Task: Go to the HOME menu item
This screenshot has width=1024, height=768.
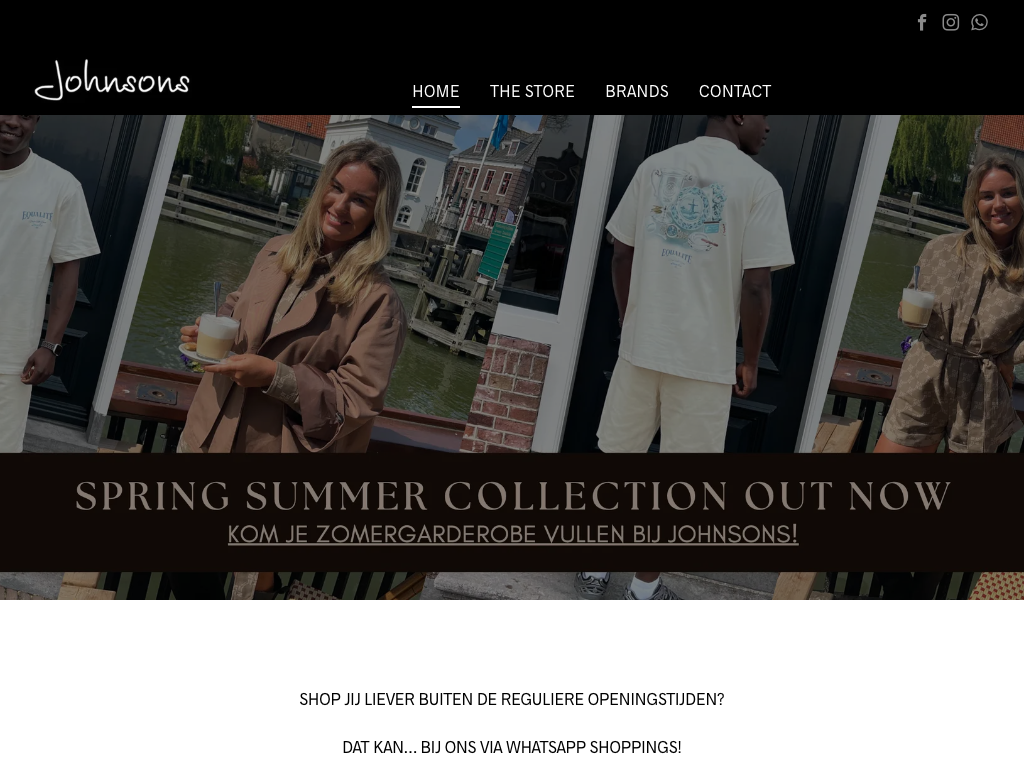Action: [x=436, y=91]
